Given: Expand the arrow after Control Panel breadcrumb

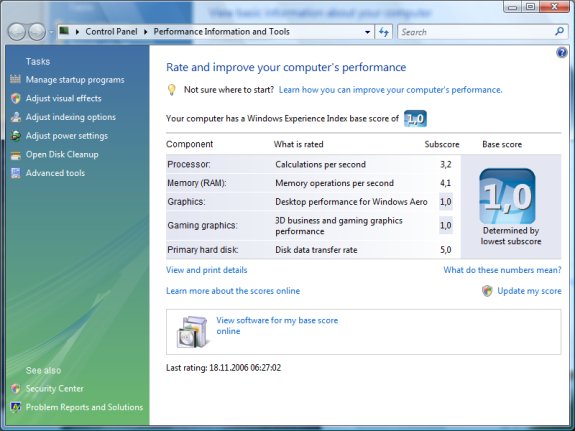Looking at the screenshot, I should (146, 32).
